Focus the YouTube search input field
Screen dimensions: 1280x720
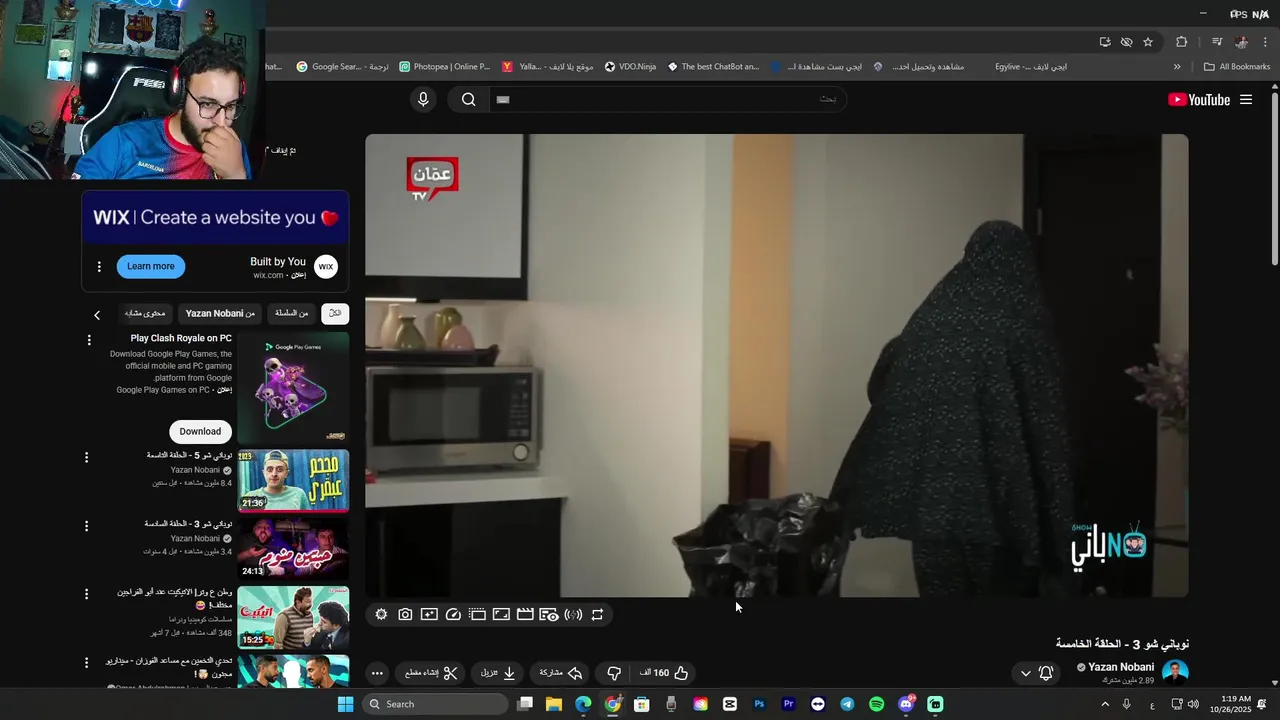click(667, 99)
